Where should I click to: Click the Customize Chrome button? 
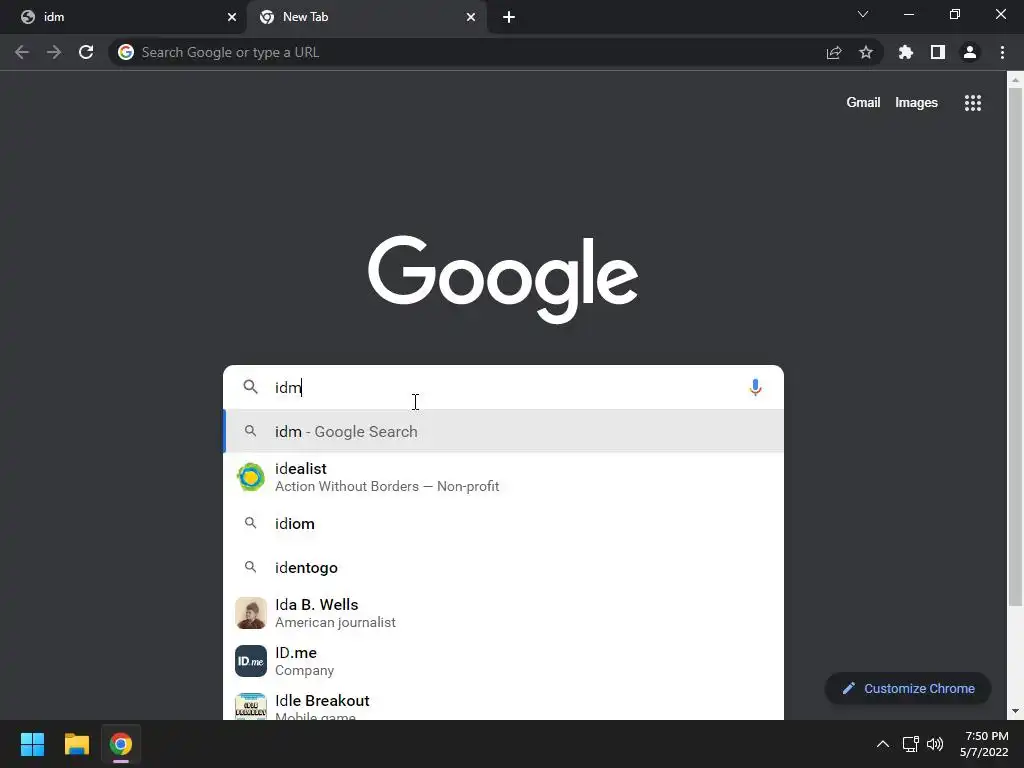tap(908, 688)
